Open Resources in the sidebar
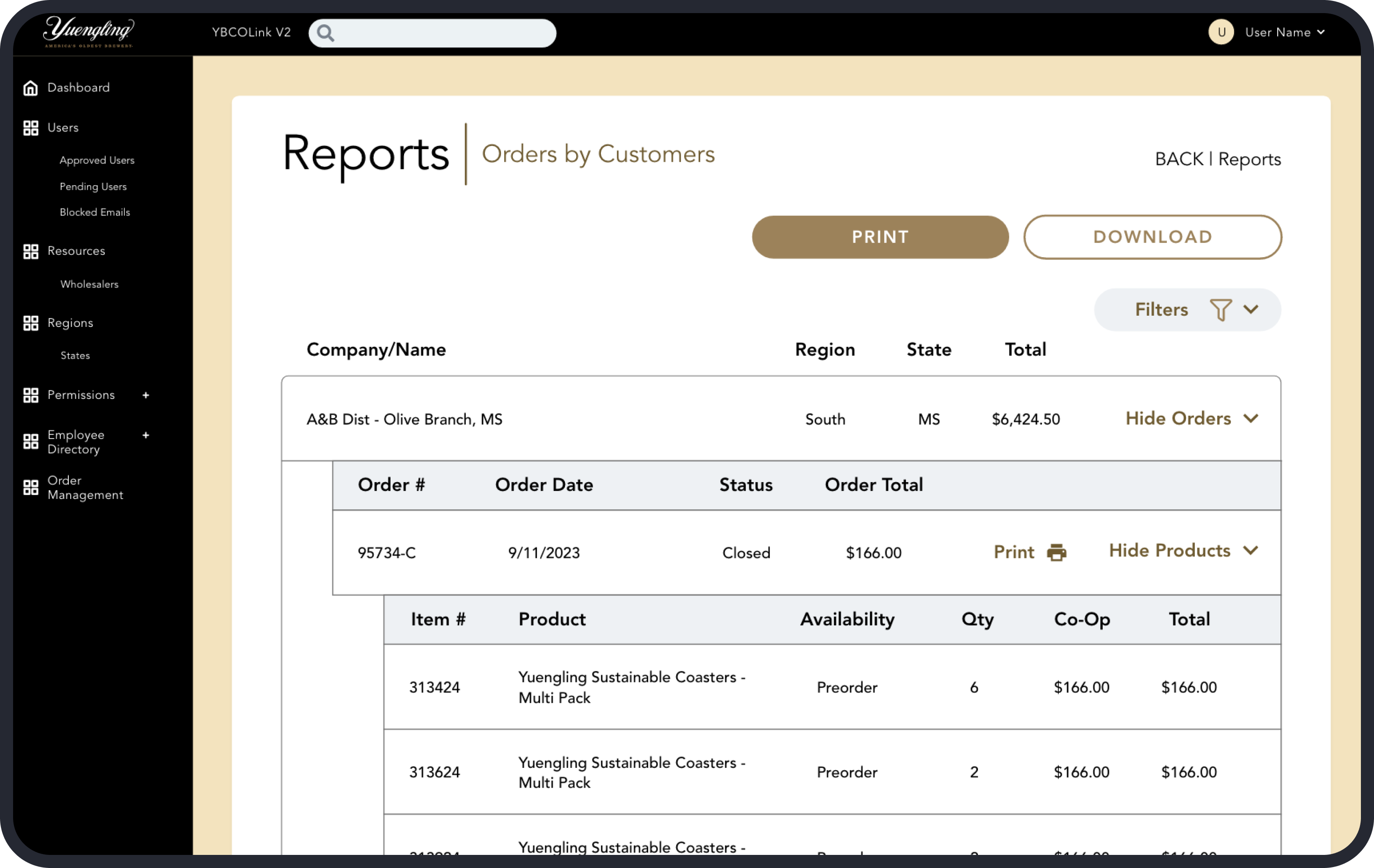 (76, 251)
